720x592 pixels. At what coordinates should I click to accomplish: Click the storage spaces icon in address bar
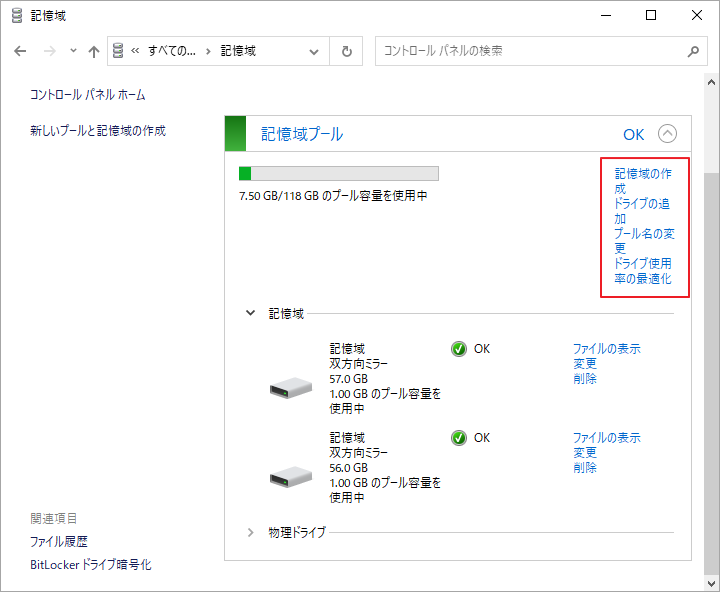pos(121,51)
